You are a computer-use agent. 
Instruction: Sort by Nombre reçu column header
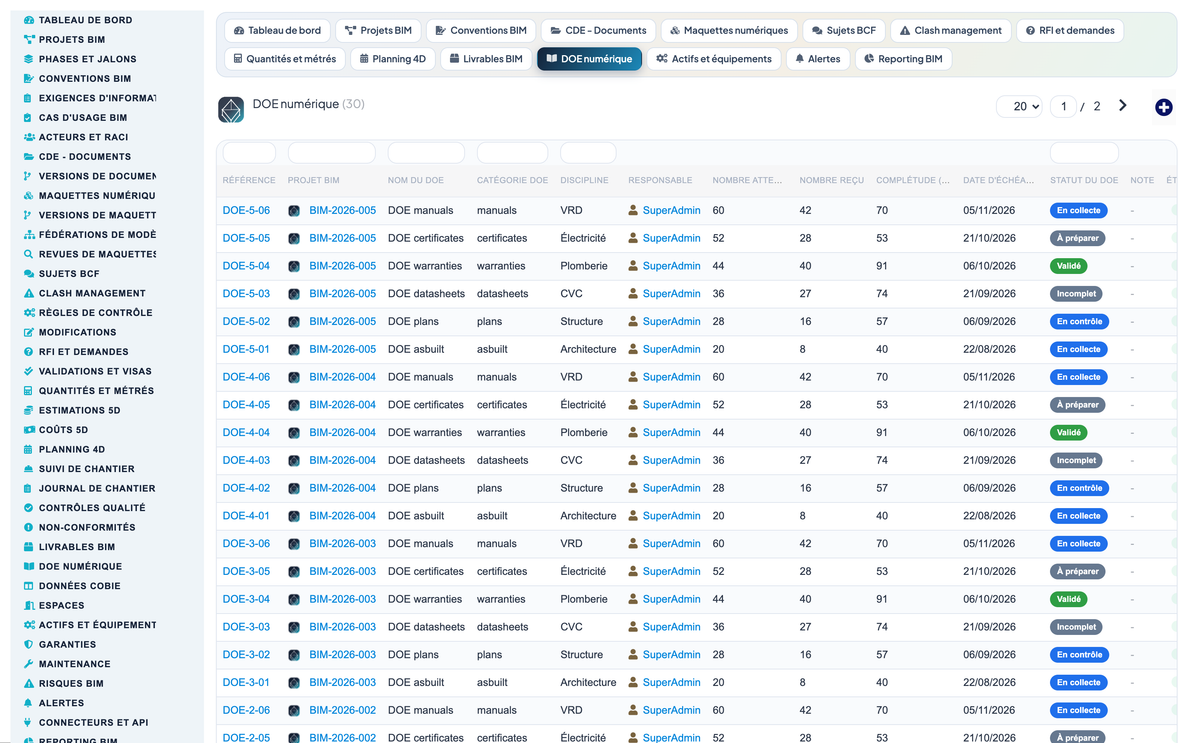tap(831, 180)
